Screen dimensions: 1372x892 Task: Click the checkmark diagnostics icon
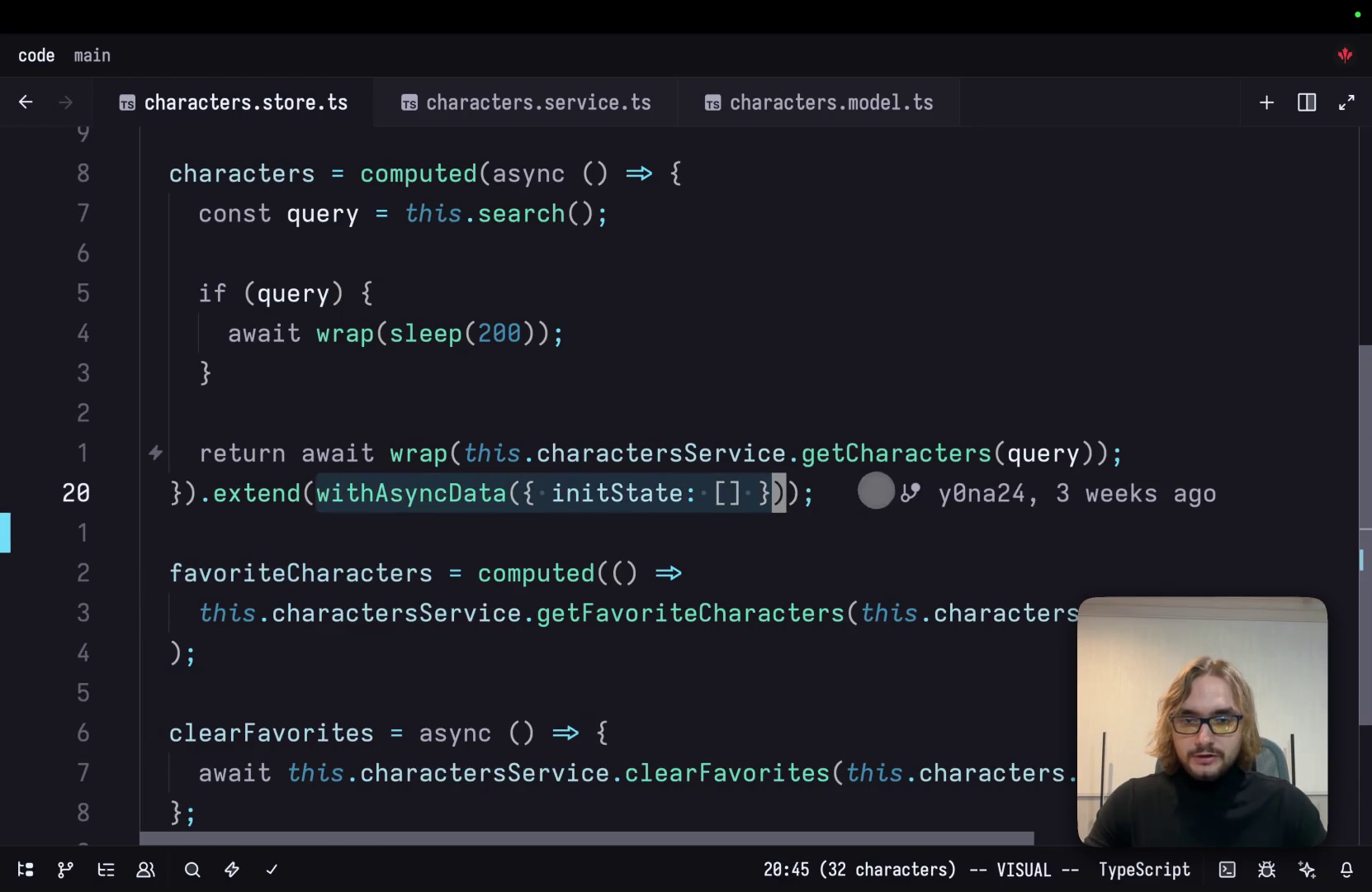[x=272, y=870]
